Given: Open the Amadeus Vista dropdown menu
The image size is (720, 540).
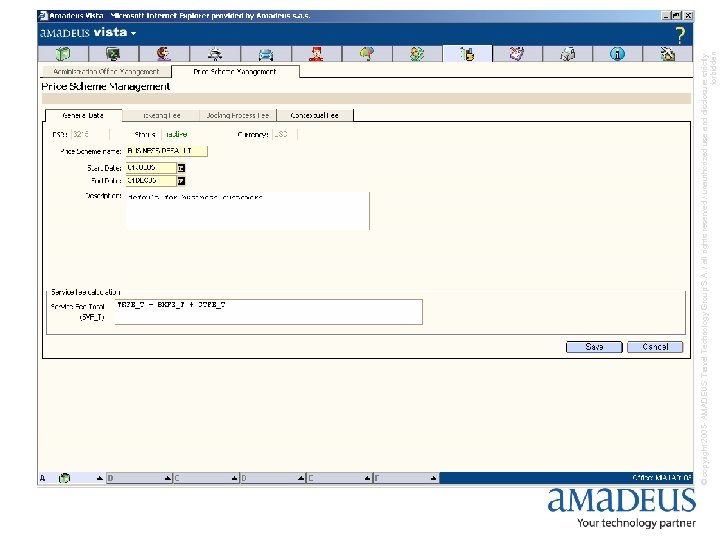Looking at the screenshot, I should (x=133, y=34).
